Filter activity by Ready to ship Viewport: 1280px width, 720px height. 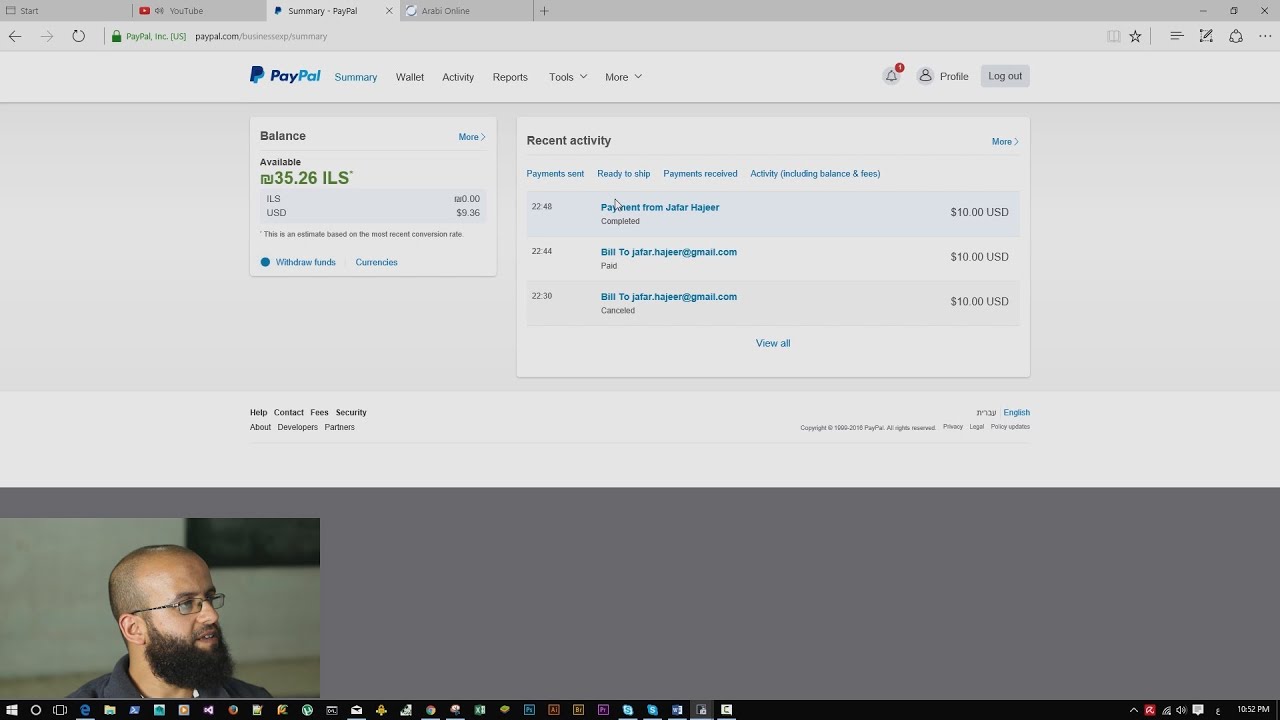click(x=624, y=174)
